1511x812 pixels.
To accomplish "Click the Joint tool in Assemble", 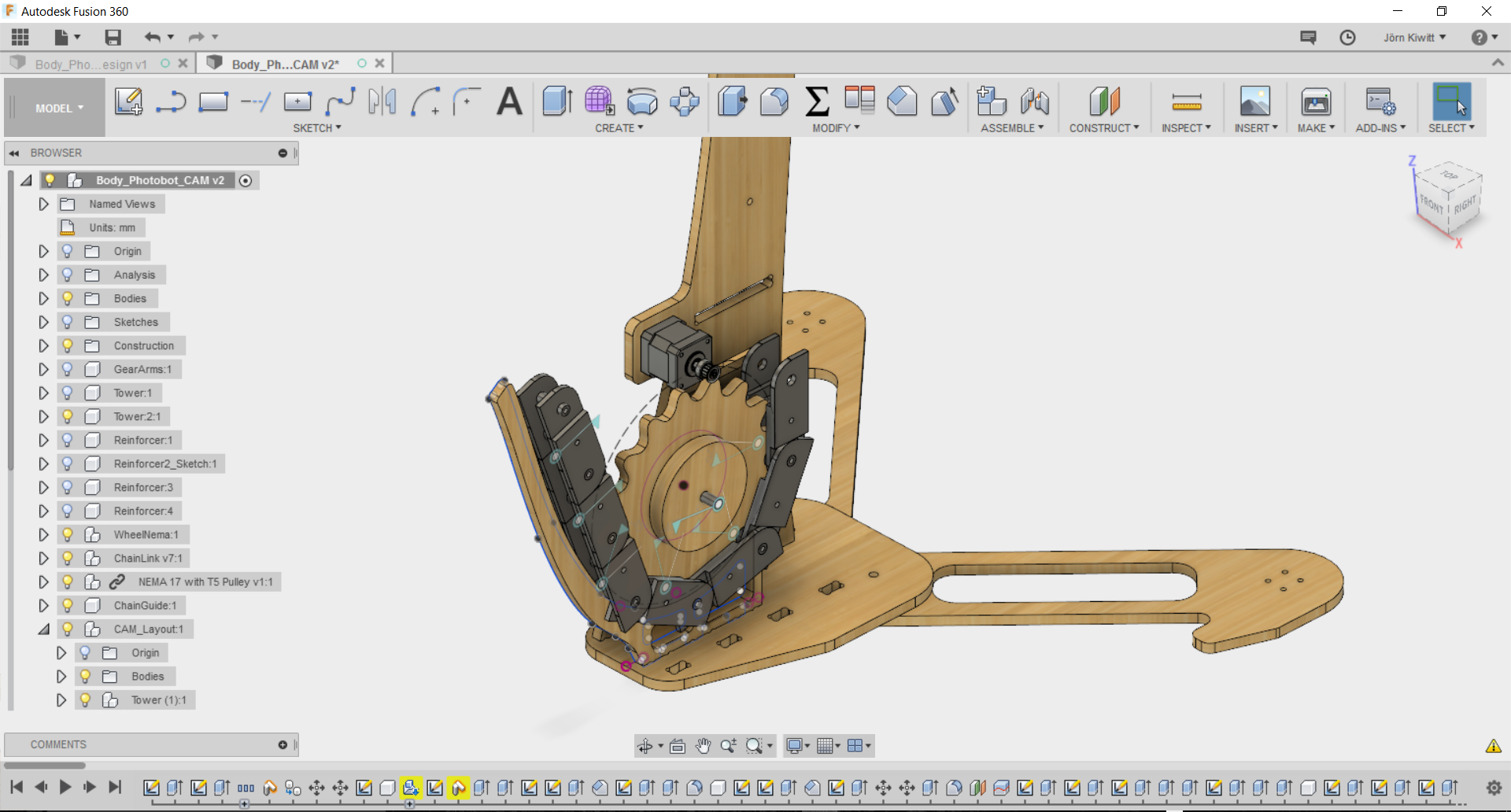I will coord(1034,101).
